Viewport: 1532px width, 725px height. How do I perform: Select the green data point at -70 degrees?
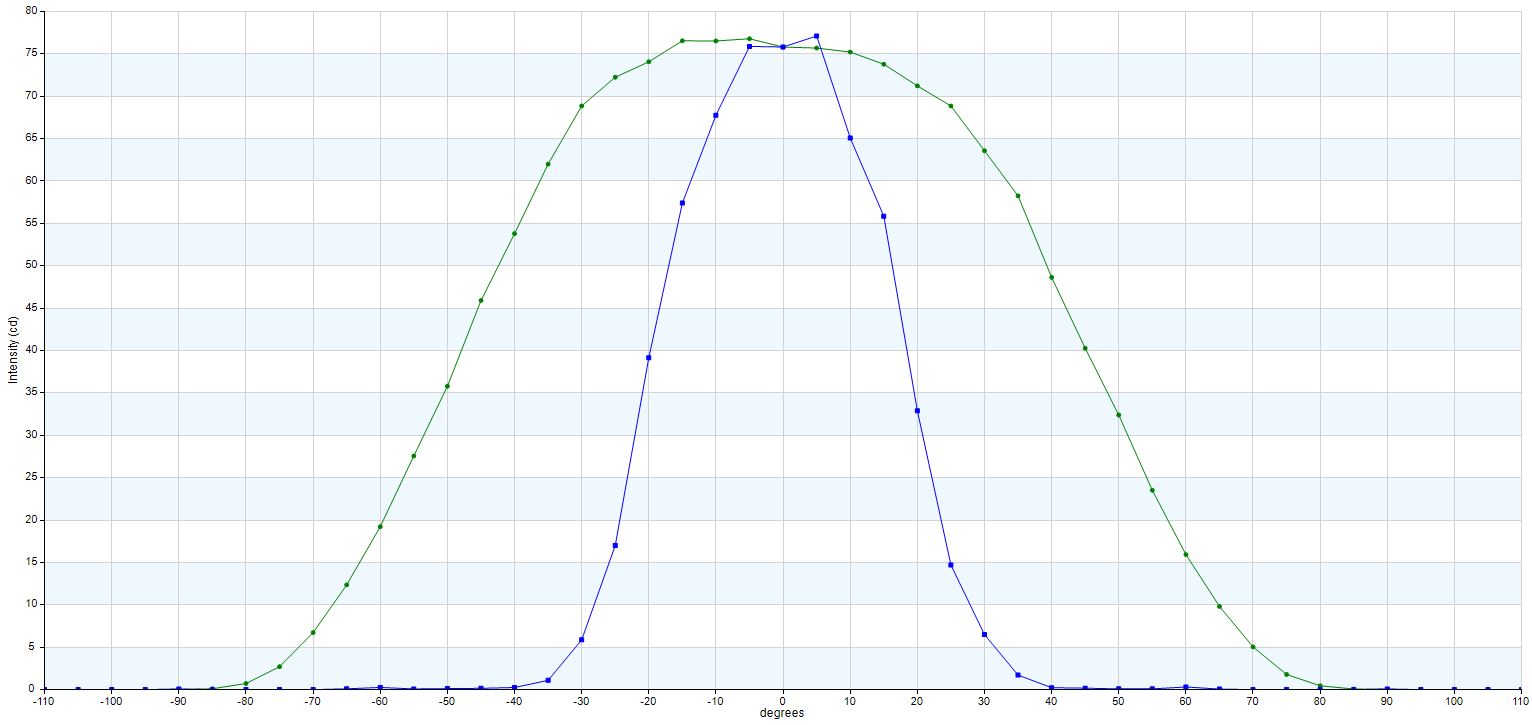[x=313, y=632]
